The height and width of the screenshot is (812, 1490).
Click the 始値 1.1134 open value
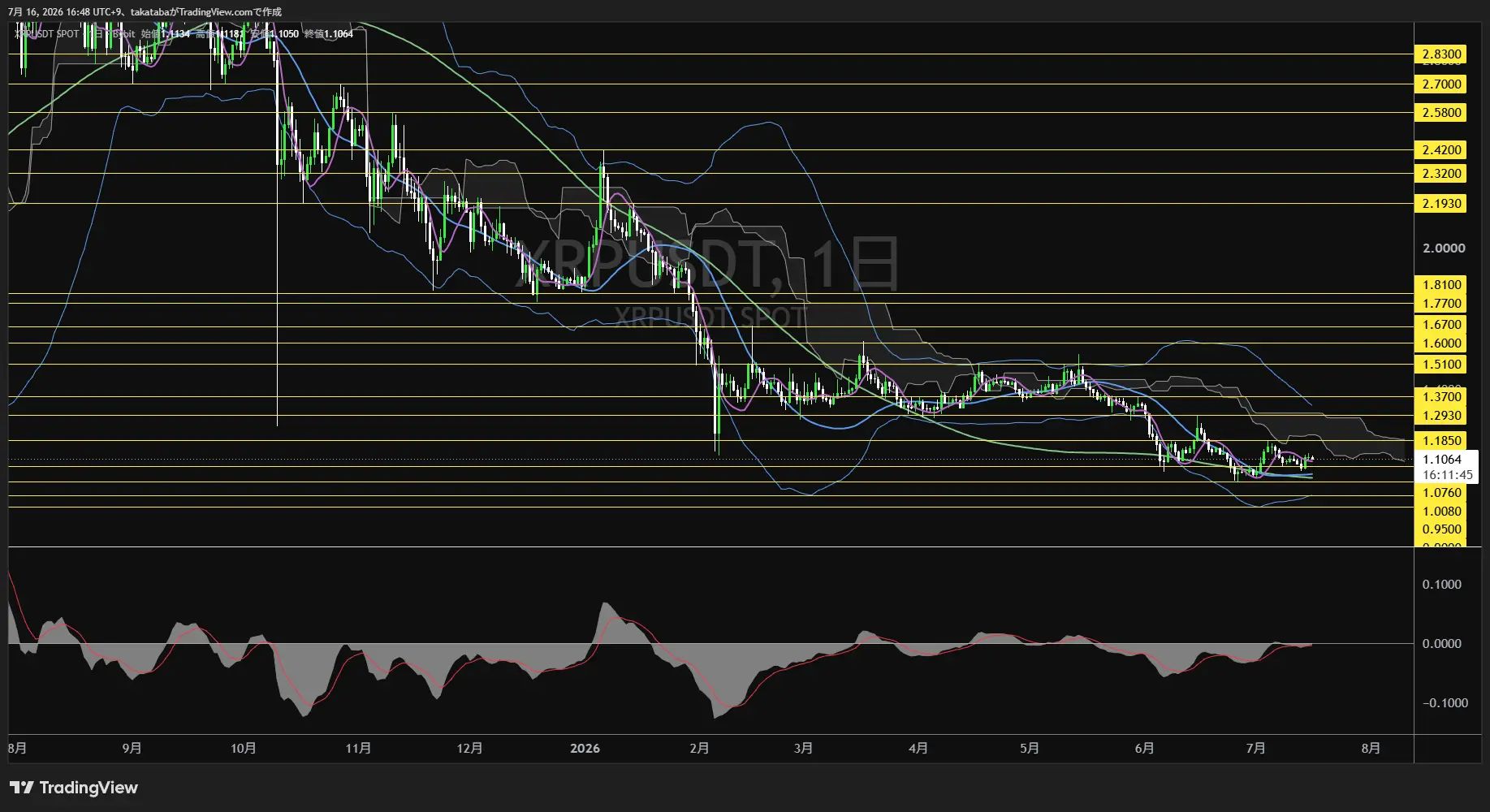(x=166, y=33)
